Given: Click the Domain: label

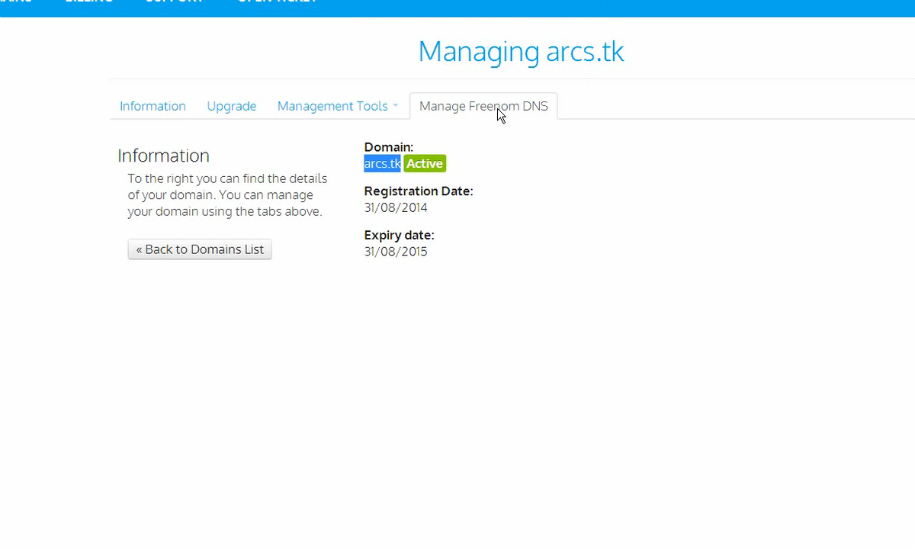Looking at the screenshot, I should point(389,147).
